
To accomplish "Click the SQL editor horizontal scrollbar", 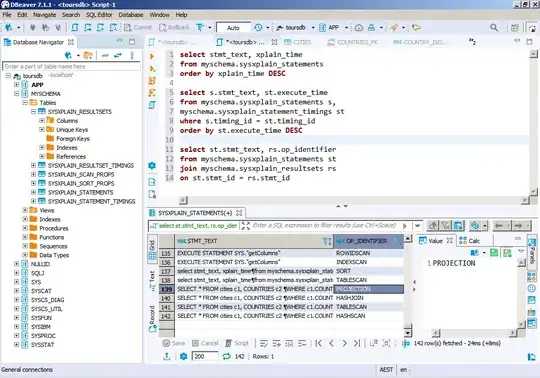I will [354, 200].
